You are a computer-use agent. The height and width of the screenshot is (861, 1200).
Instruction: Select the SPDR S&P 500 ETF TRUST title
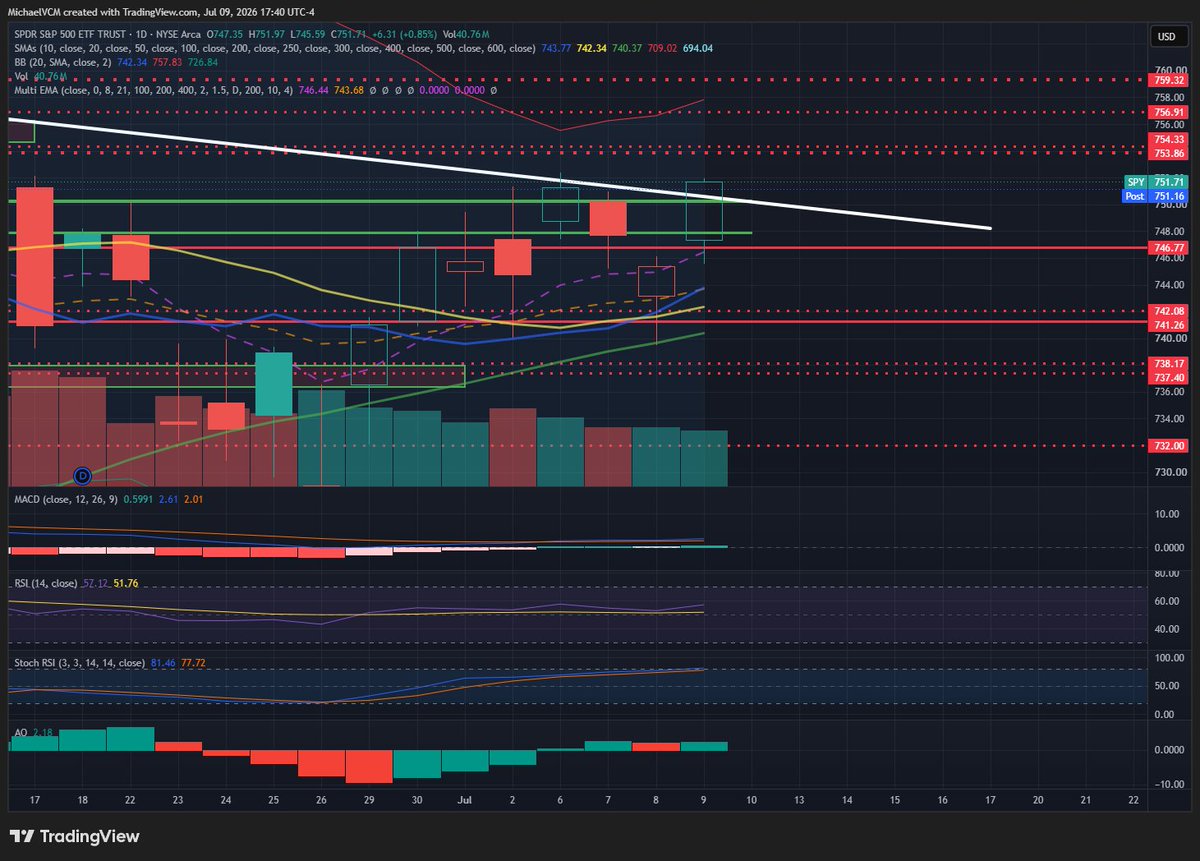[71, 34]
